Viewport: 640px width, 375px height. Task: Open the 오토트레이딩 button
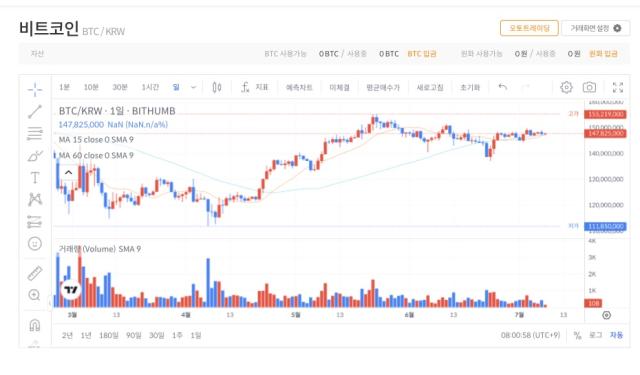point(529,28)
